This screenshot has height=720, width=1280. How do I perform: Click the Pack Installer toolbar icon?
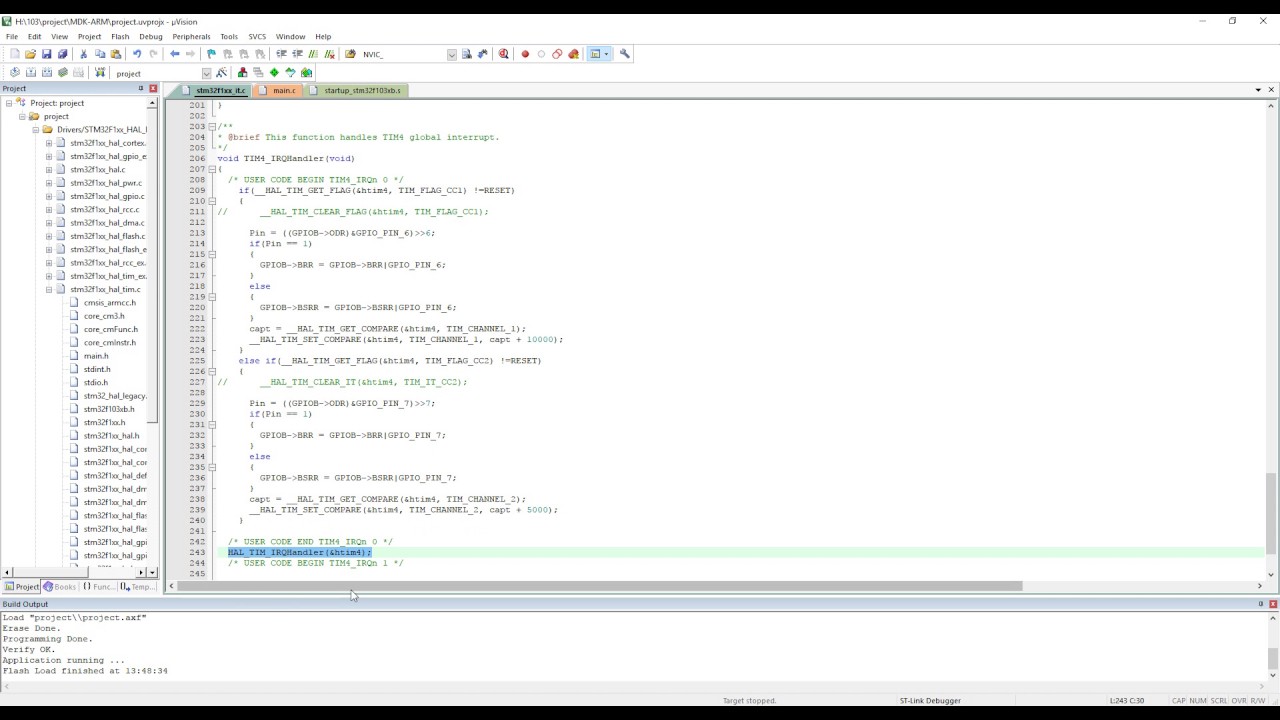pyautogui.click(x=306, y=72)
